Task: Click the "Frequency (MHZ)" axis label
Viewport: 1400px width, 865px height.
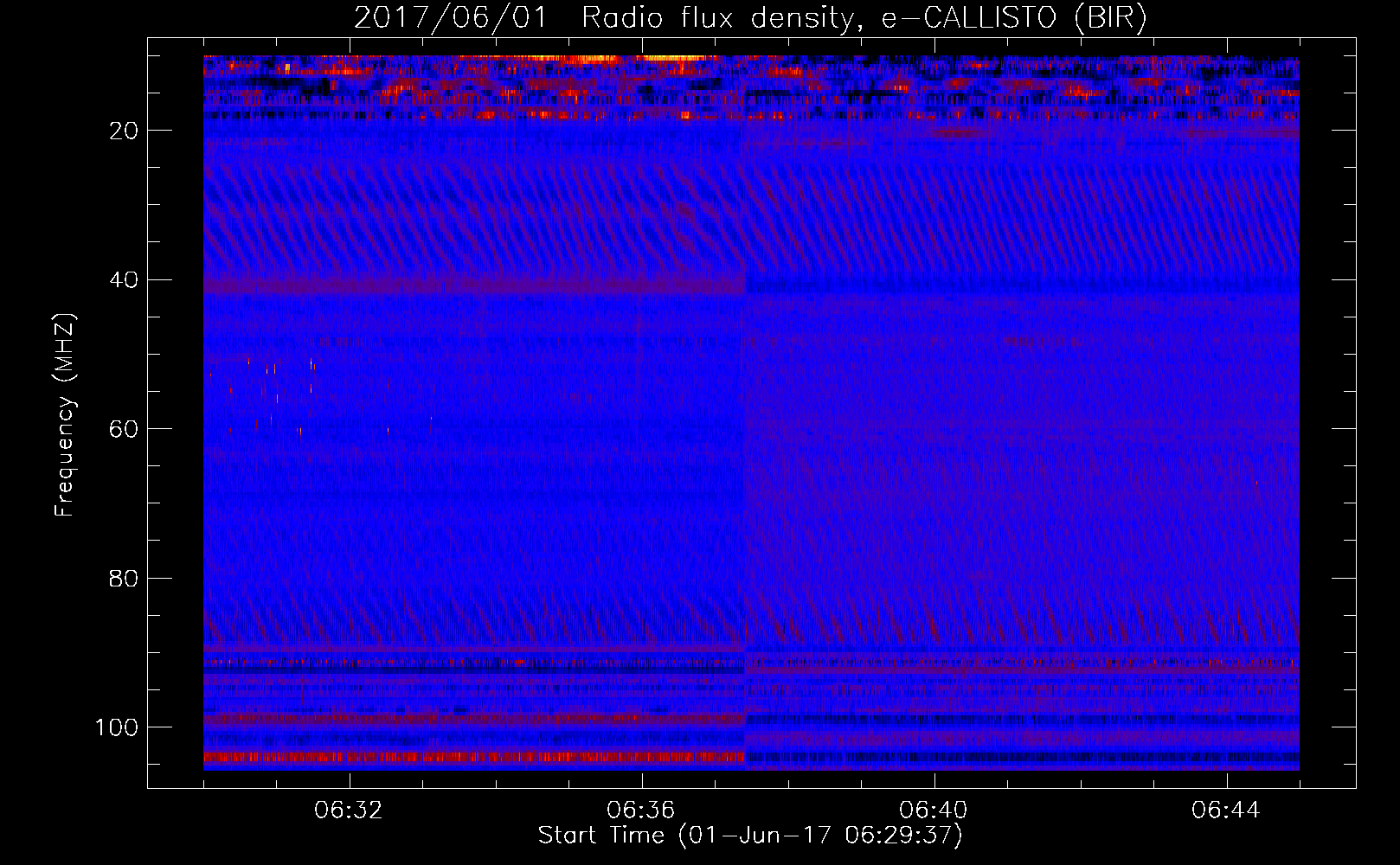Action: pyautogui.click(x=65, y=415)
